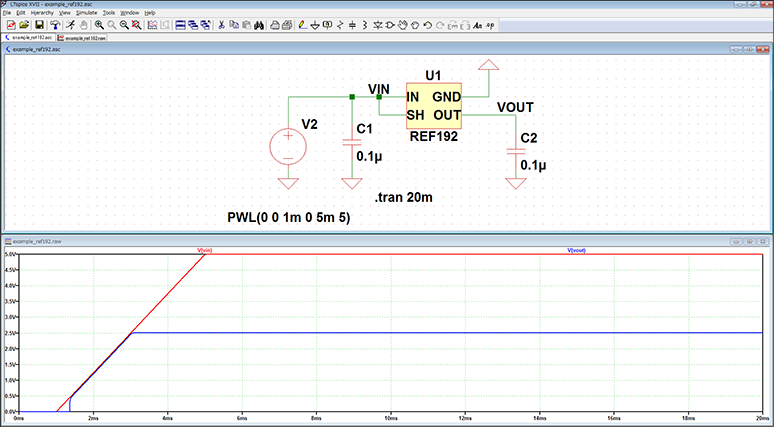The height and width of the screenshot is (427, 774).
Task: Click the .tran 20m directive text
Action: 405,198
